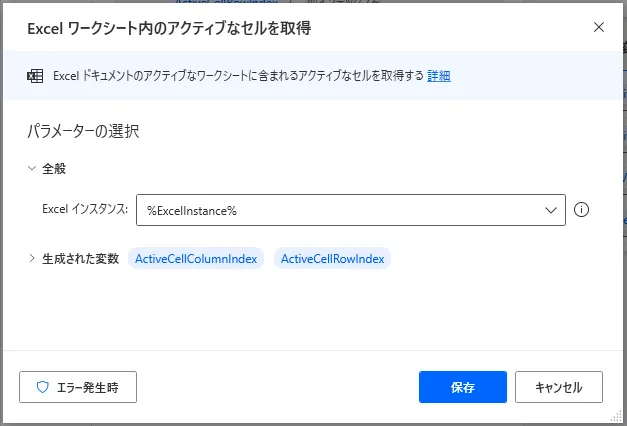Close the dialog with the X button
Screen dimensions: 627x426
[599, 27]
